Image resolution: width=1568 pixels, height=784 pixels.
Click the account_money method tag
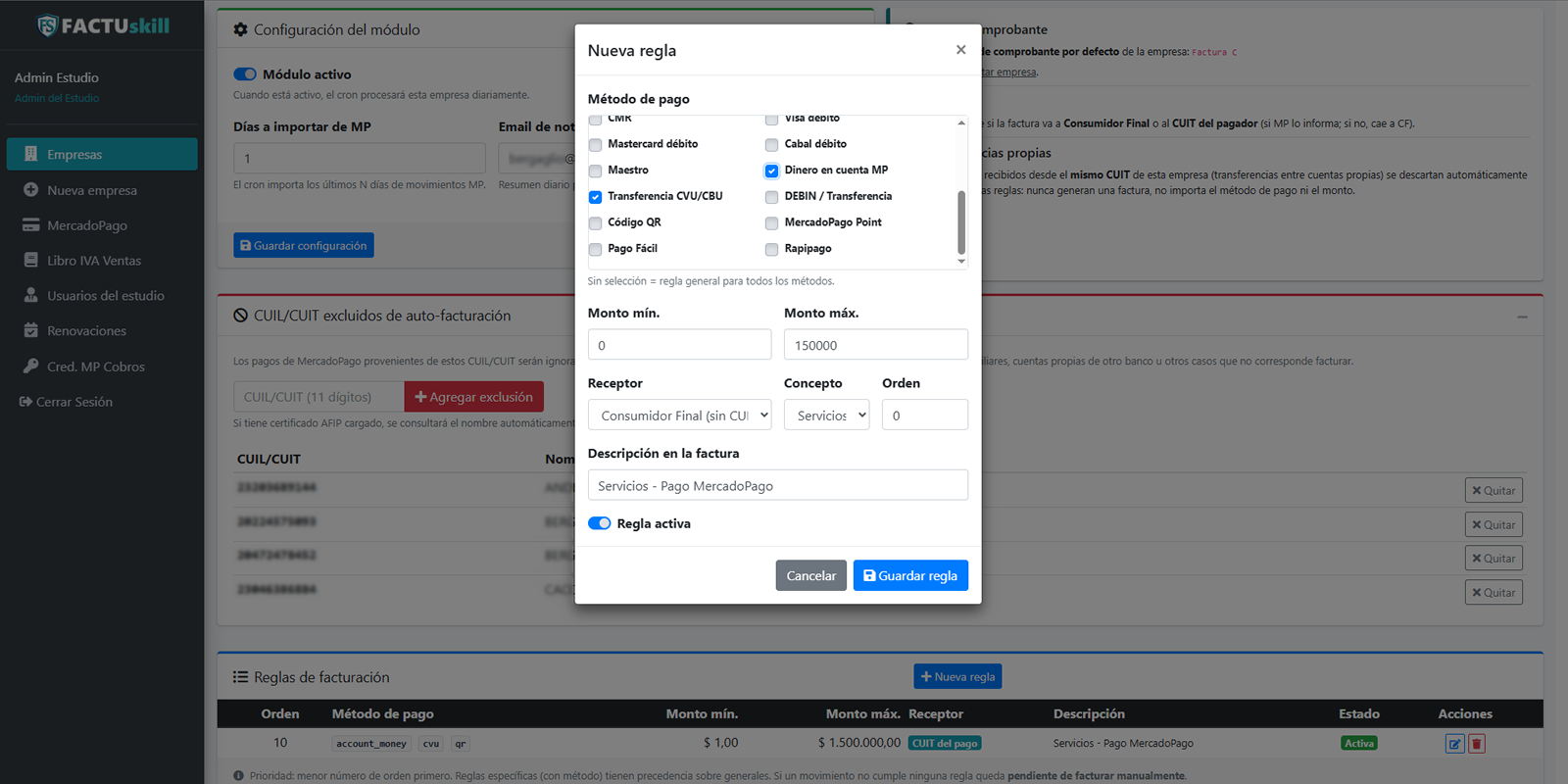click(x=371, y=744)
